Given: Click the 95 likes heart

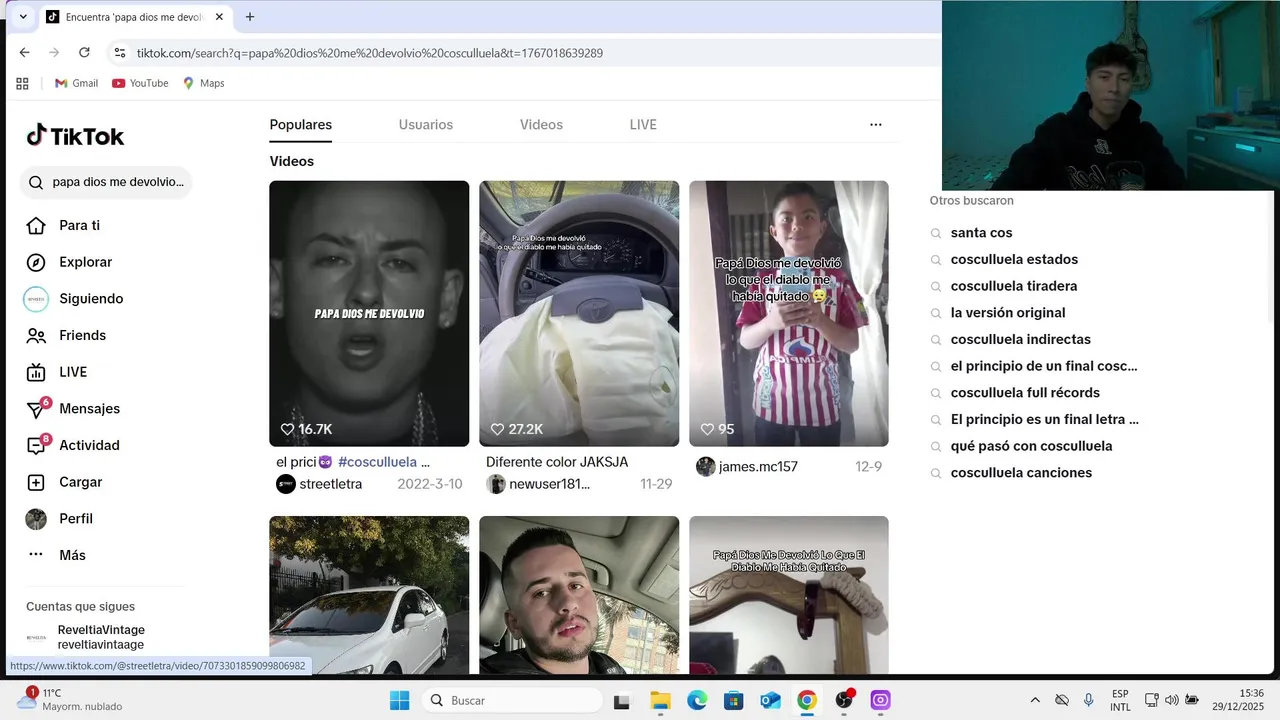Looking at the screenshot, I should (708, 429).
